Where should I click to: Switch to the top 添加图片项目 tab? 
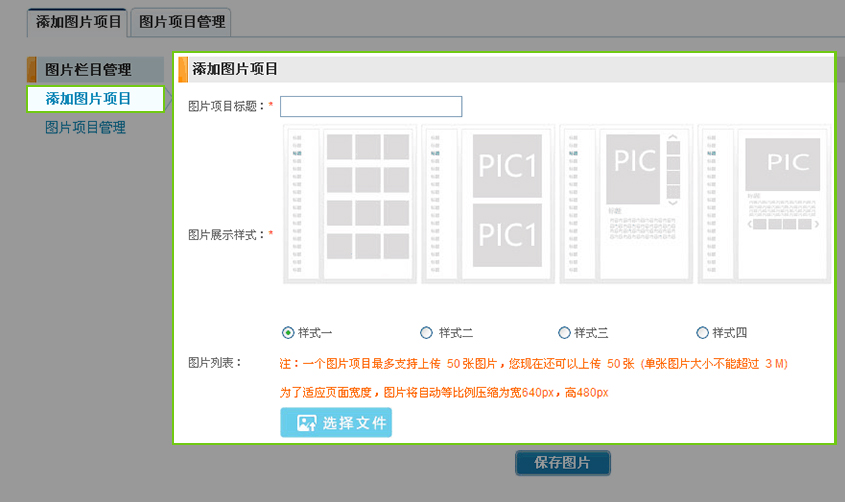[x=78, y=21]
